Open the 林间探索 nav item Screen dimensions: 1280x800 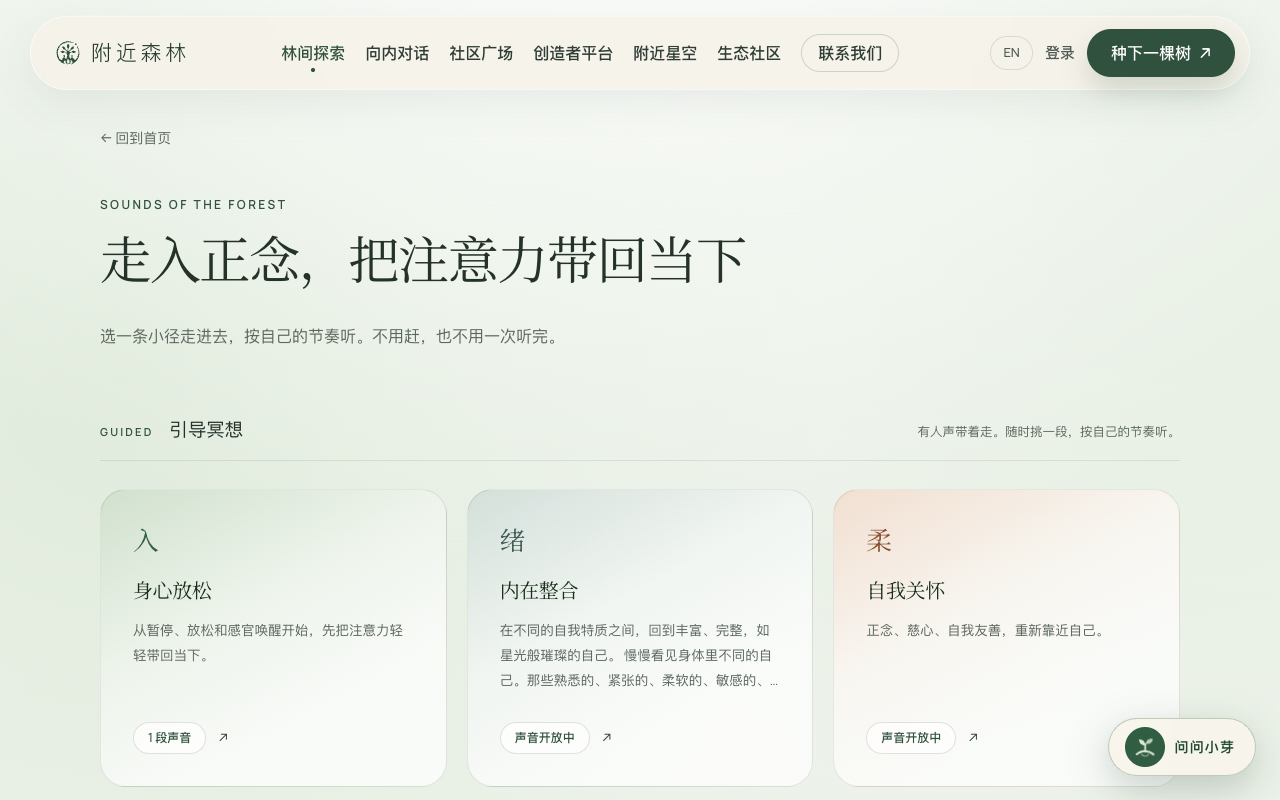(x=313, y=53)
